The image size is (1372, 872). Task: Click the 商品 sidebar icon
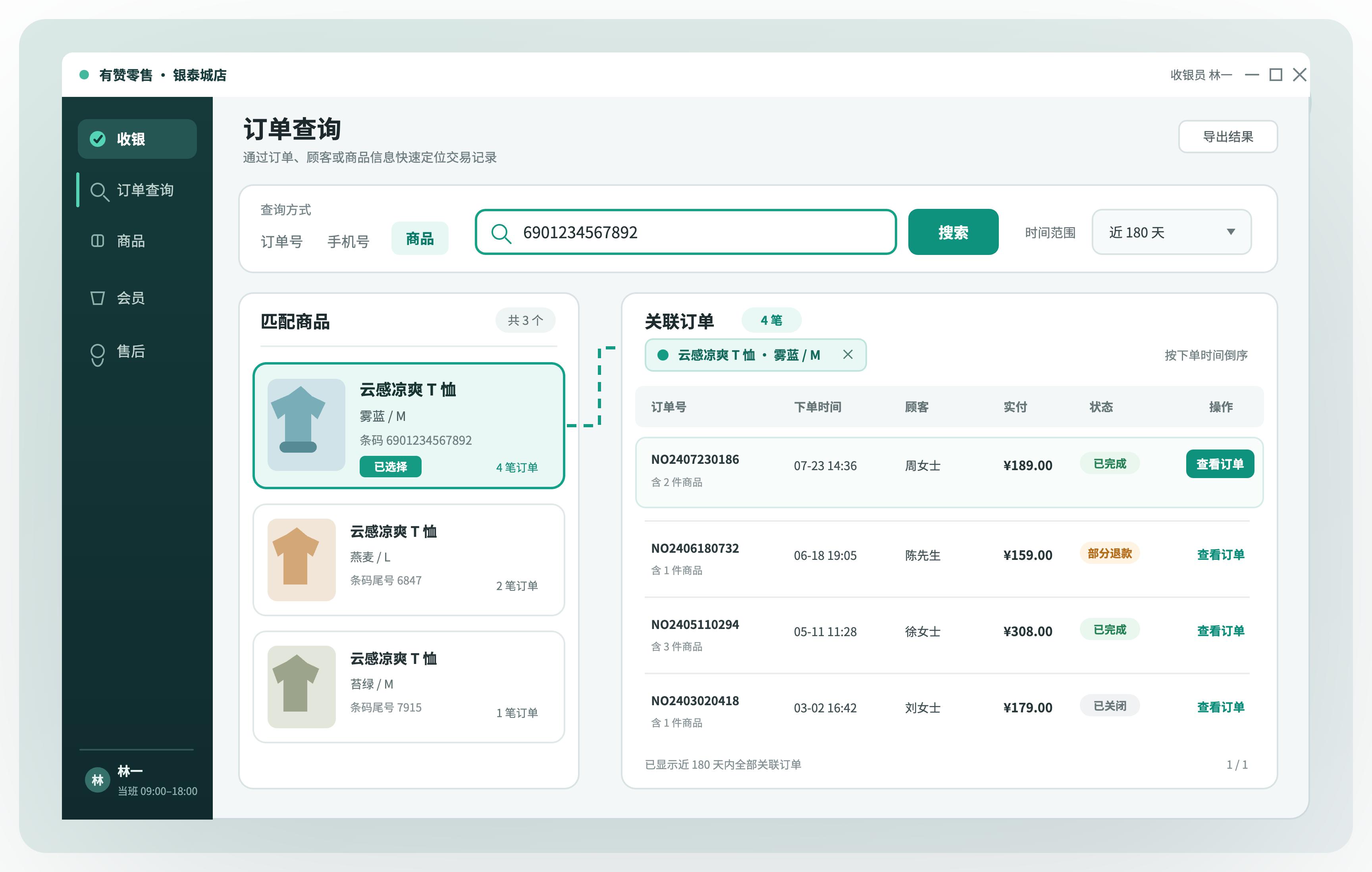[97, 241]
